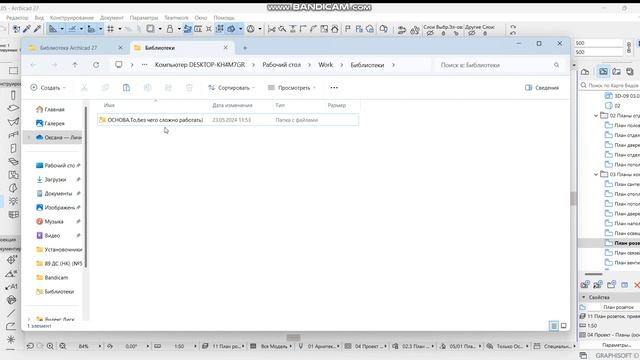This screenshot has height=360, width=640.
Task: Collapse the 02 Планы folder in Archicad navigator
Action: [x=596, y=116]
